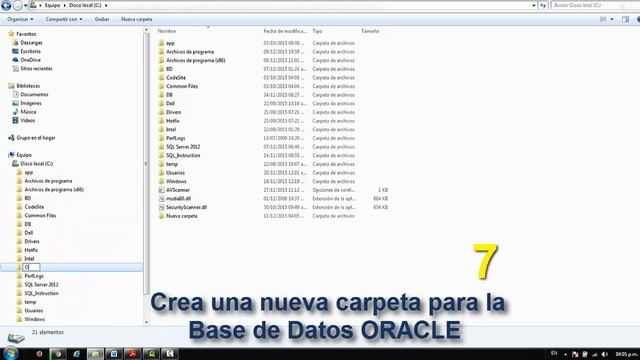Click the volume speaker tray icon
This screenshot has width=640, height=360.
click(x=605, y=354)
